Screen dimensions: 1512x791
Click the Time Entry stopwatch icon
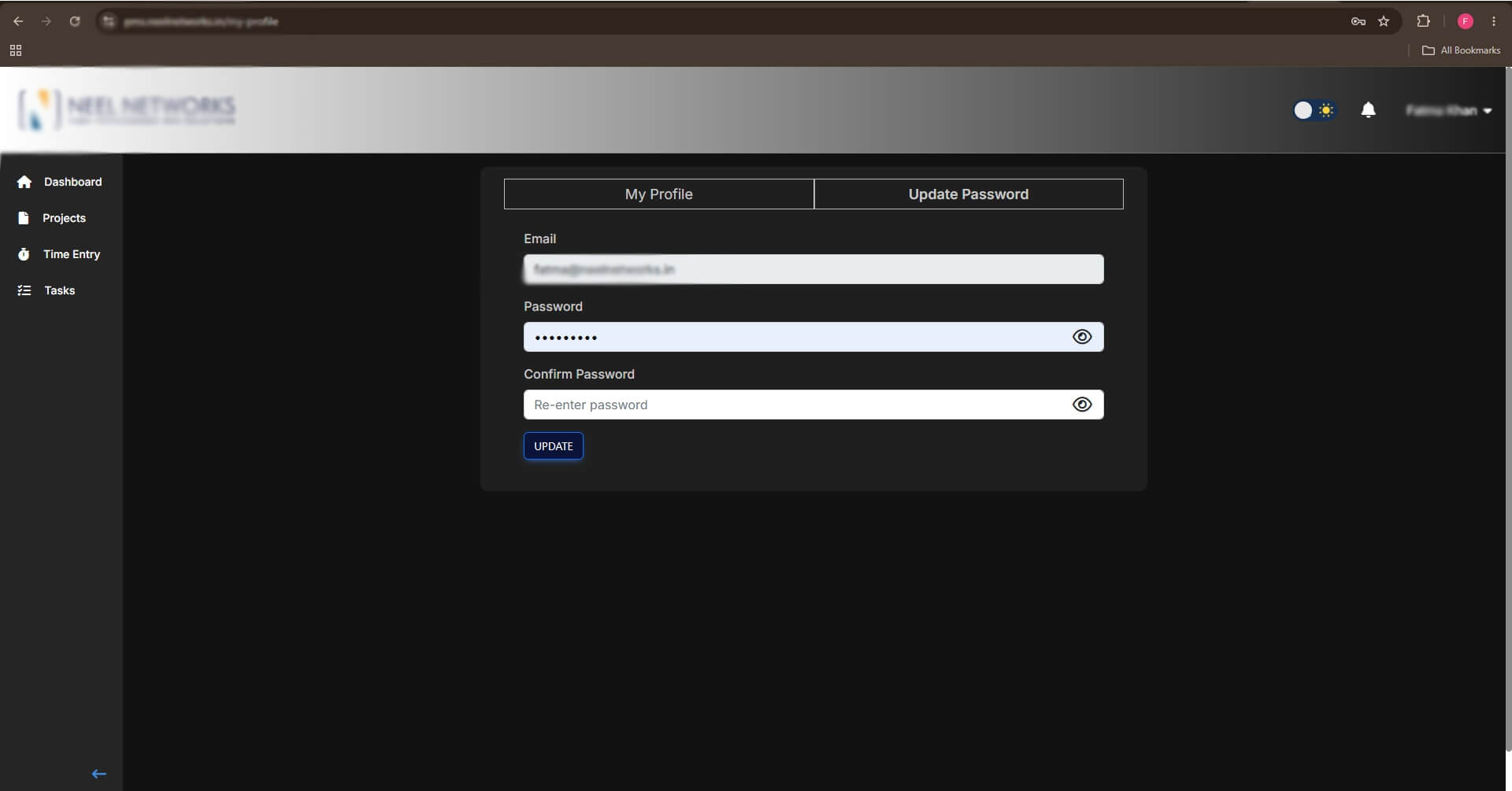click(24, 254)
